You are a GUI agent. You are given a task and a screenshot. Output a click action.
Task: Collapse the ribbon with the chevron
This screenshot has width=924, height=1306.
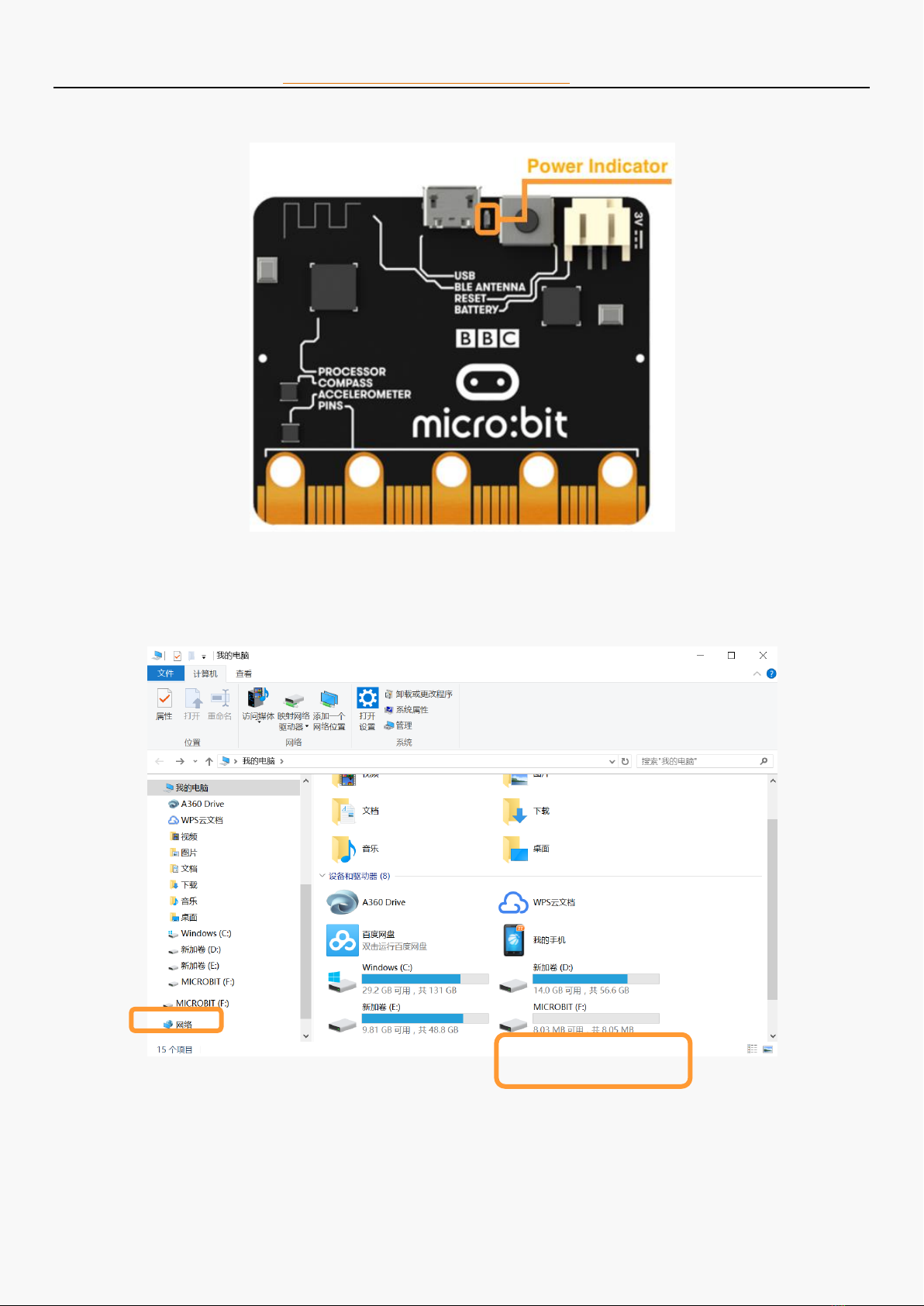point(757,674)
